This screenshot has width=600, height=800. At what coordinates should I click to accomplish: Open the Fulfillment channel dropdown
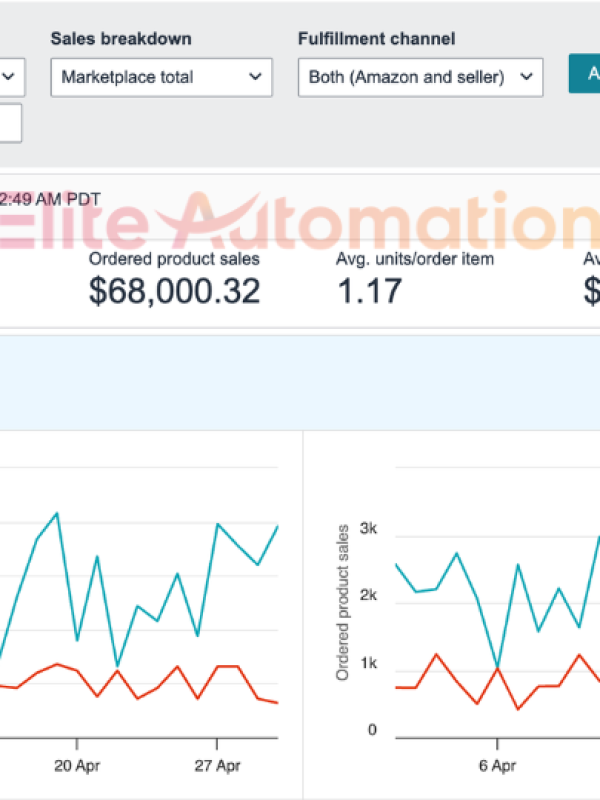[420, 77]
